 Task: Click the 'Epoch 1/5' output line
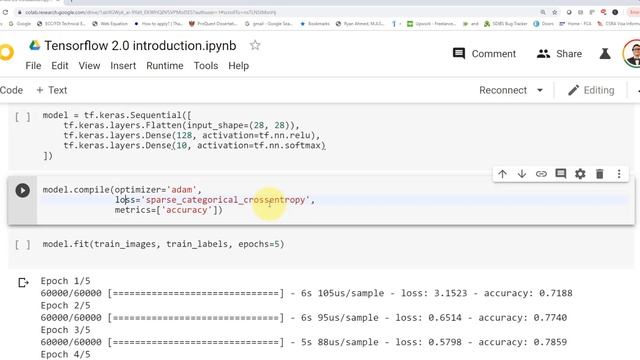pyautogui.click(x=66, y=281)
